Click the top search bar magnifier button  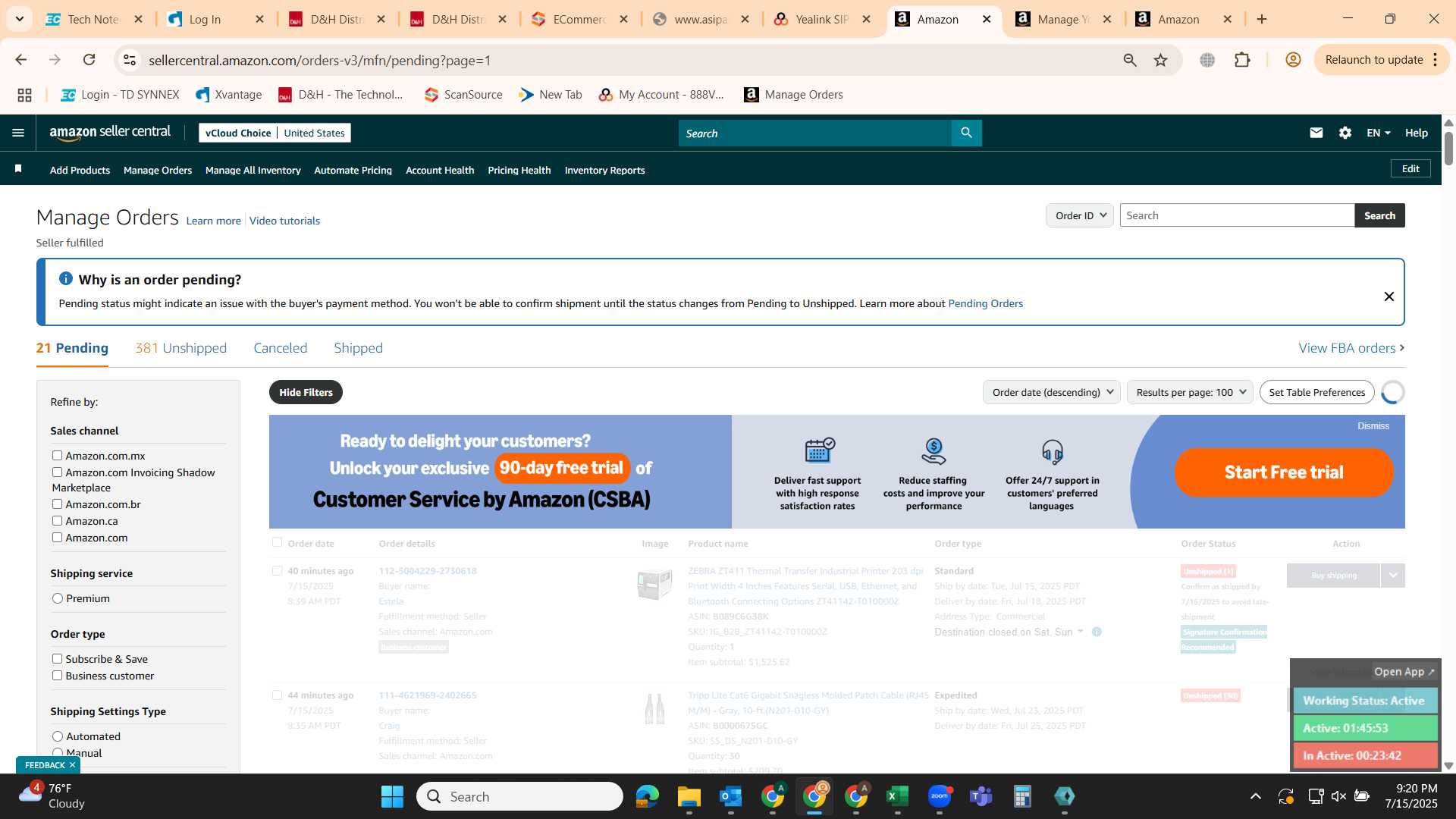pos(966,133)
